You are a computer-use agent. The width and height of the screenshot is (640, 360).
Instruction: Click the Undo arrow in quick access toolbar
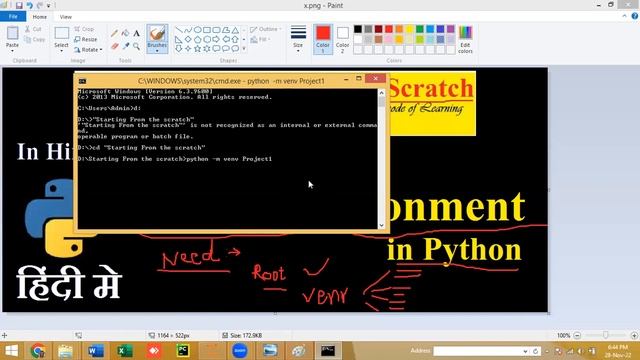tap(29, 5)
